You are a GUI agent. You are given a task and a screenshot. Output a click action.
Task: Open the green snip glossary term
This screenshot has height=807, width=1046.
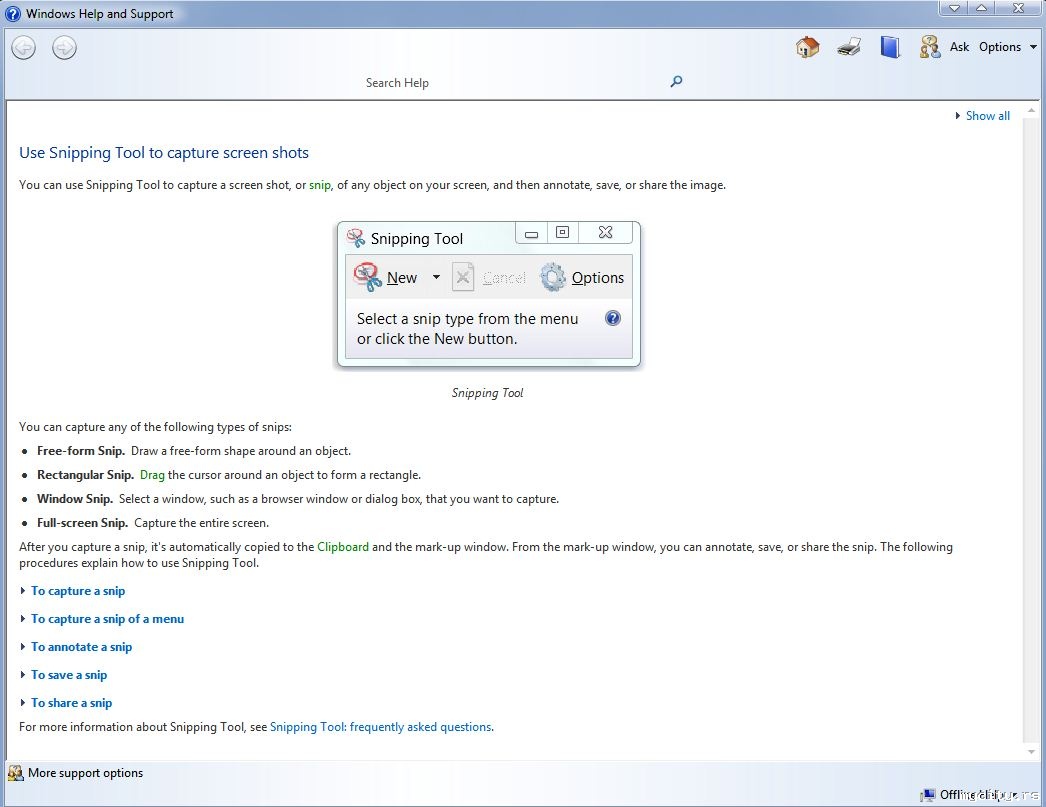point(320,185)
